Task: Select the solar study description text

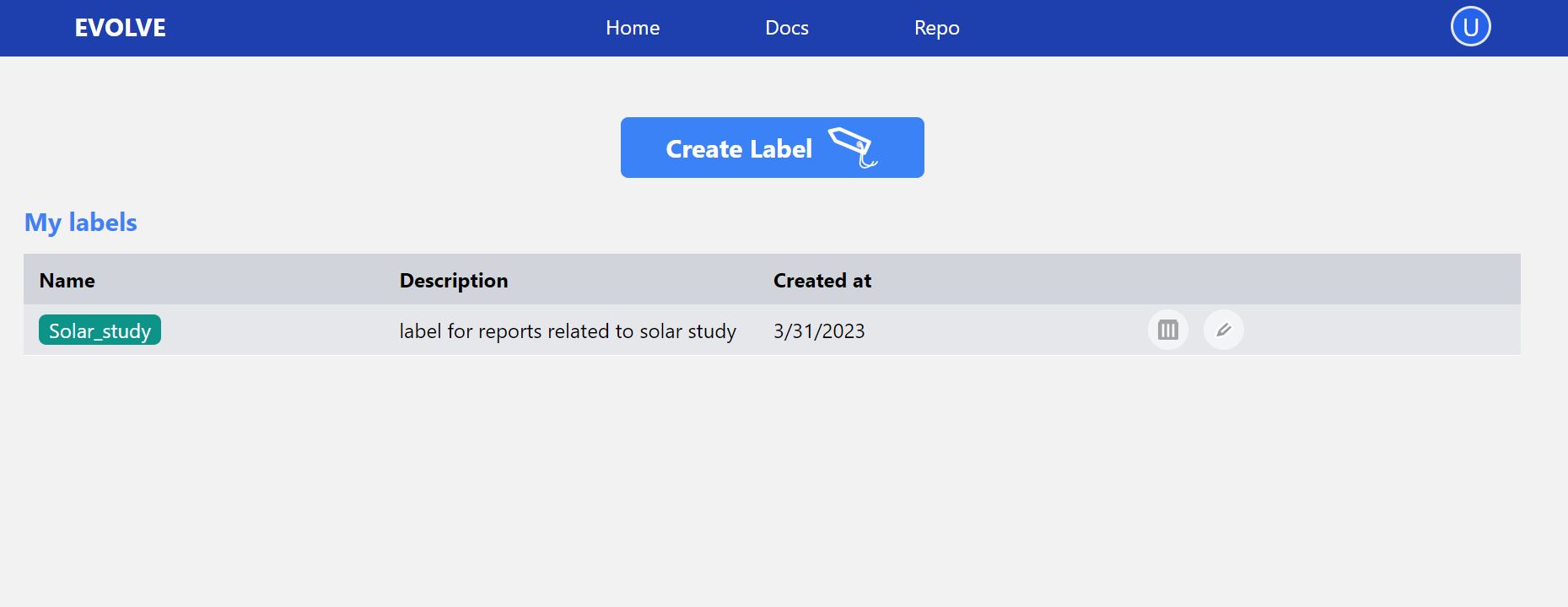Action: tap(568, 331)
